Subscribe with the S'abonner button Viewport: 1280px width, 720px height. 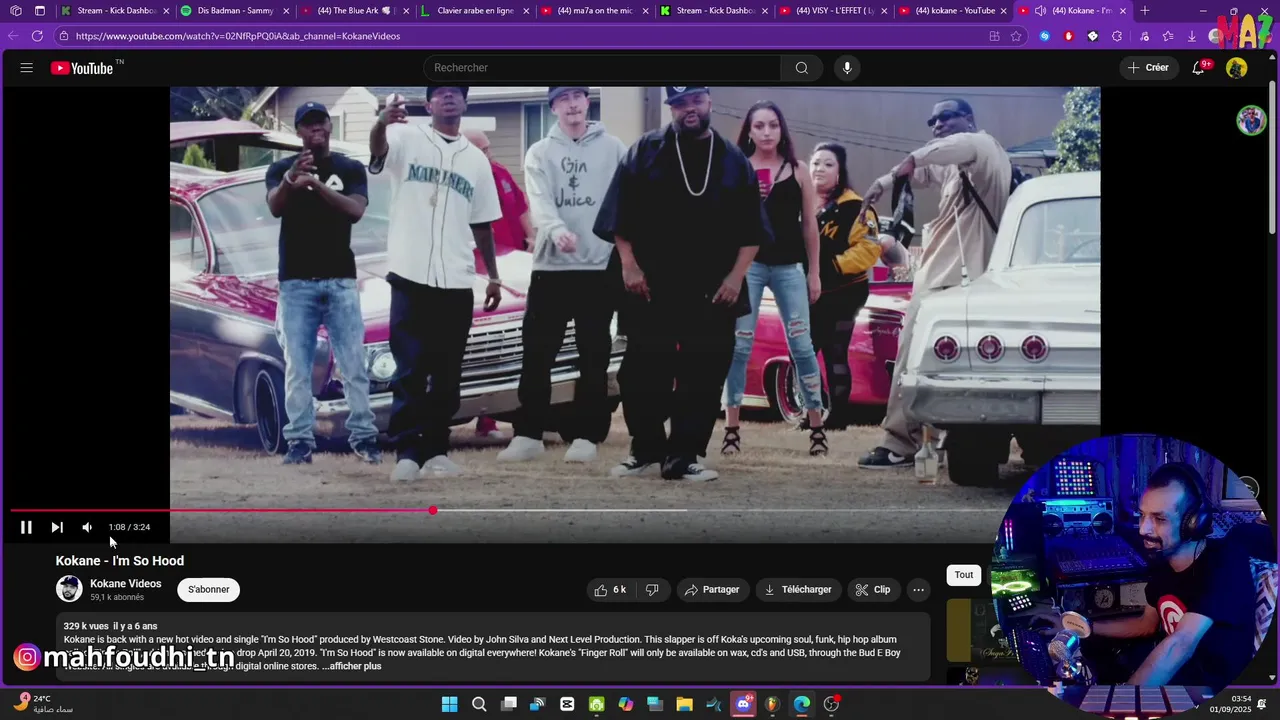pyautogui.click(x=209, y=590)
